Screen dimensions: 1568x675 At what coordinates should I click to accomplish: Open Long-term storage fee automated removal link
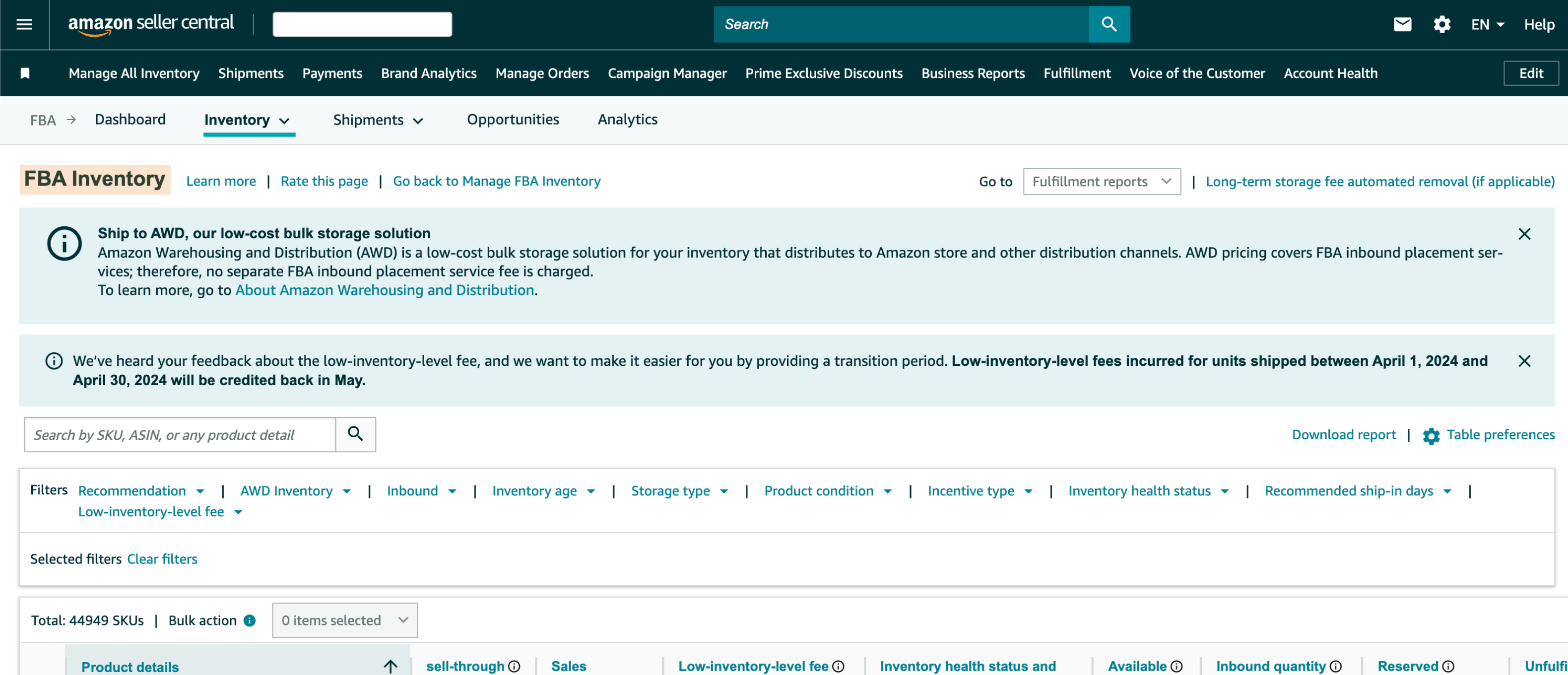tap(1380, 181)
